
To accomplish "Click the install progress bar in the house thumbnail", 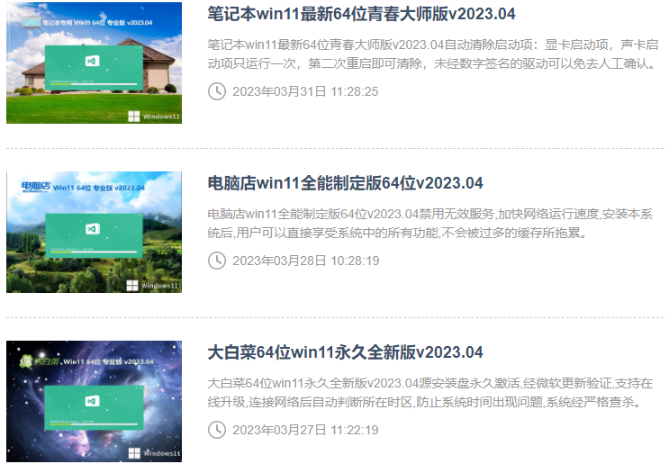I will pos(94,84).
